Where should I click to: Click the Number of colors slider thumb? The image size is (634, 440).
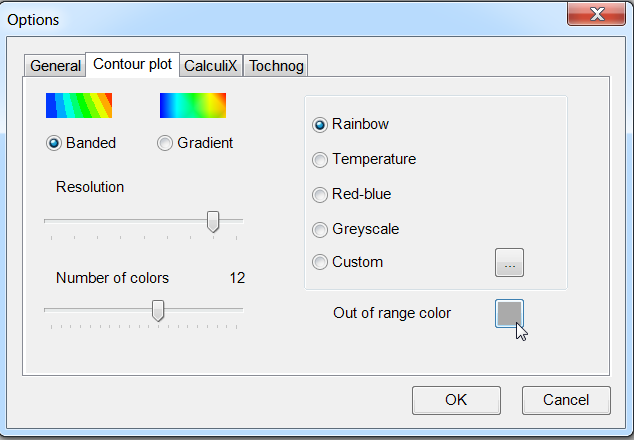tap(158, 311)
